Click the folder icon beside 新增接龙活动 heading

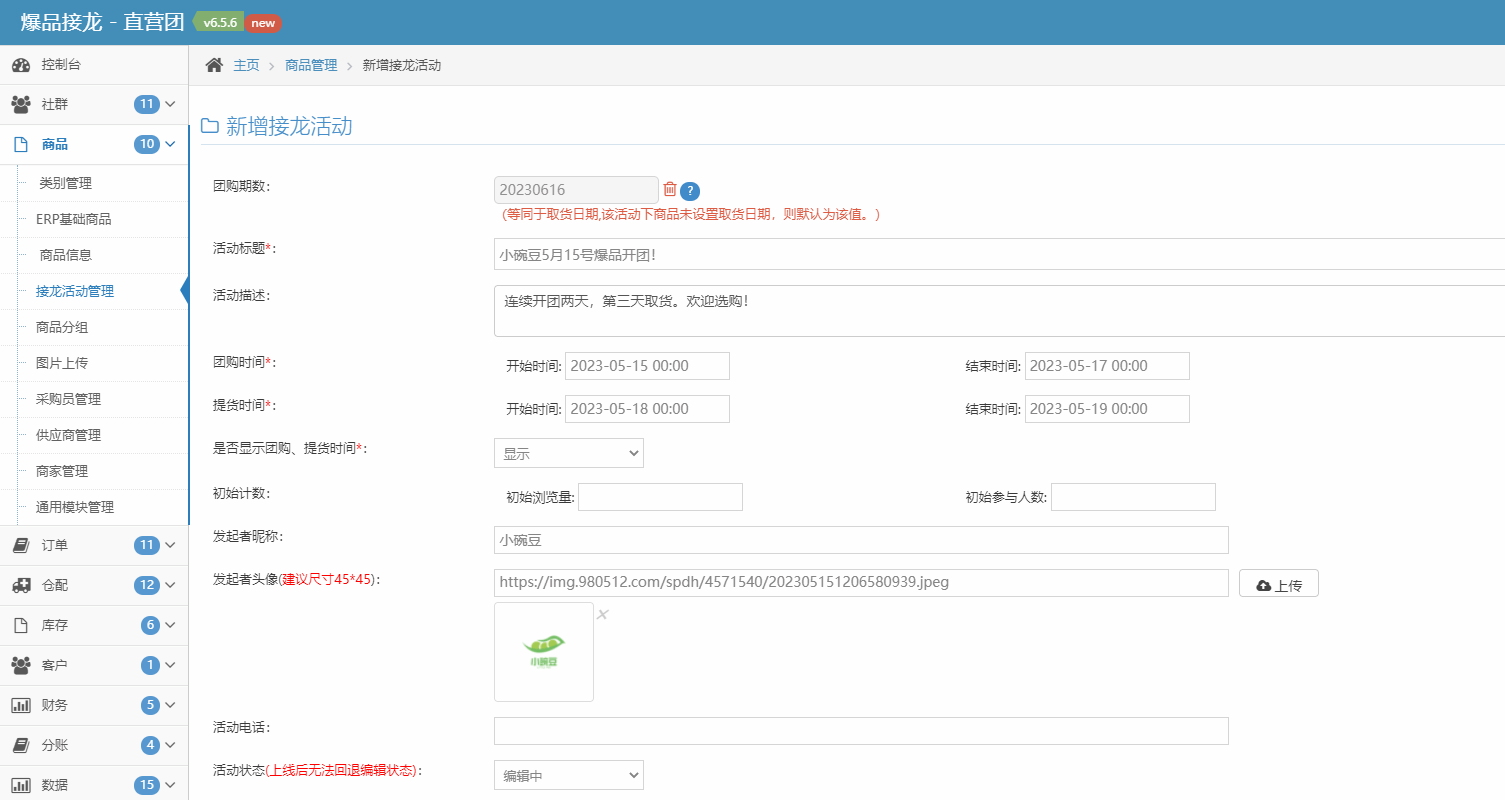(210, 127)
